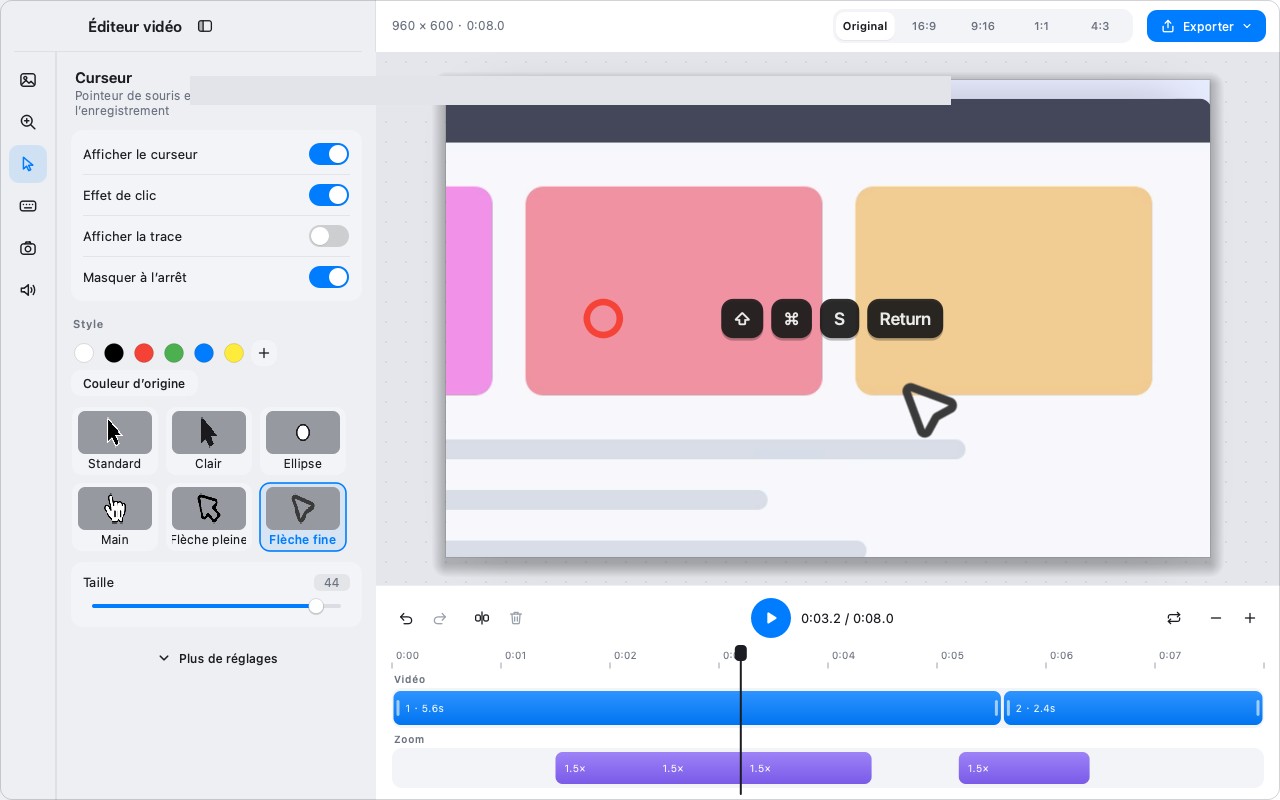Image resolution: width=1280 pixels, height=800 pixels.
Task: Click the split clip icon
Action: (x=482, y=618)
